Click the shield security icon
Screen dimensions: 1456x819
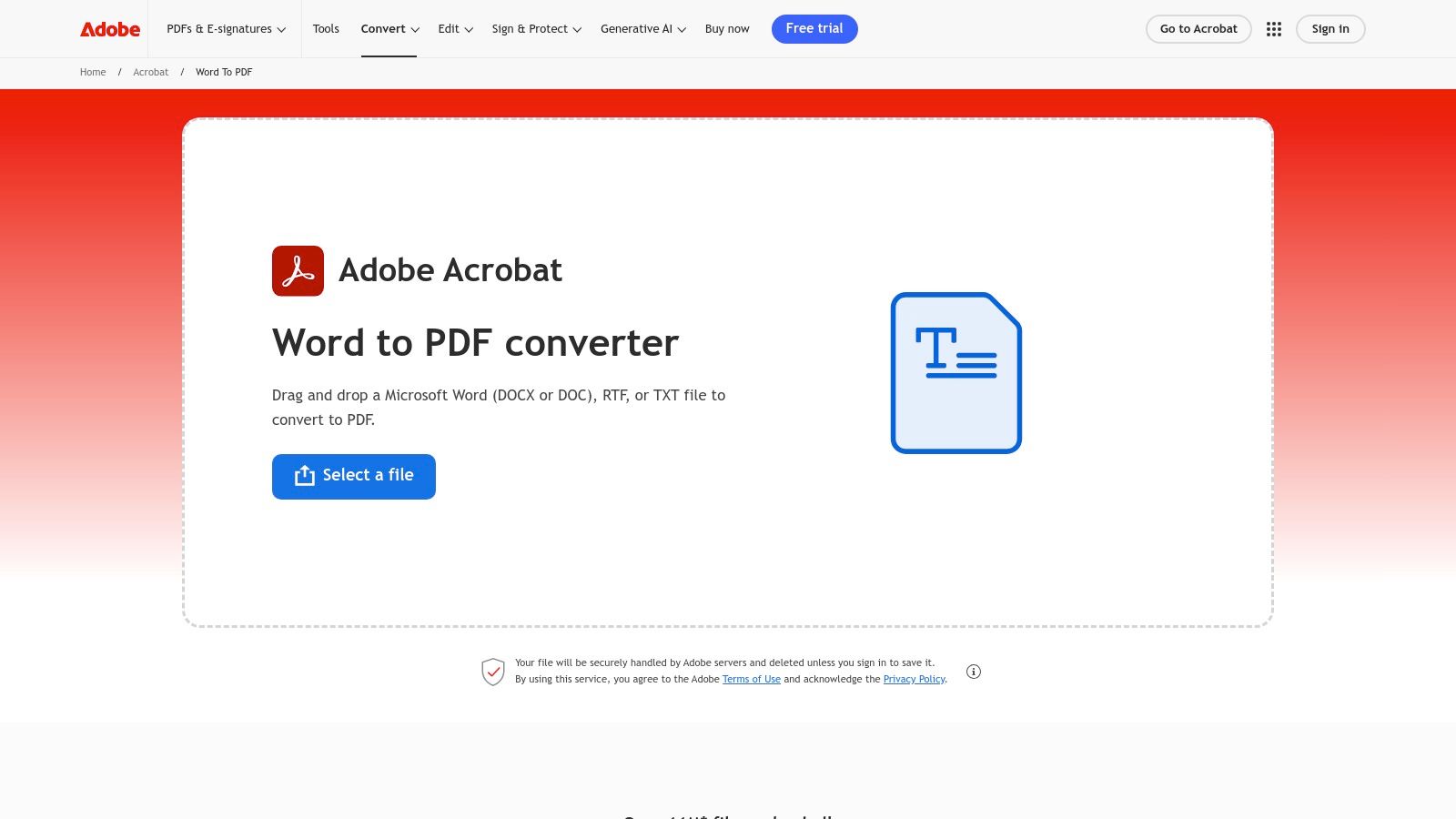click(493, 671)
